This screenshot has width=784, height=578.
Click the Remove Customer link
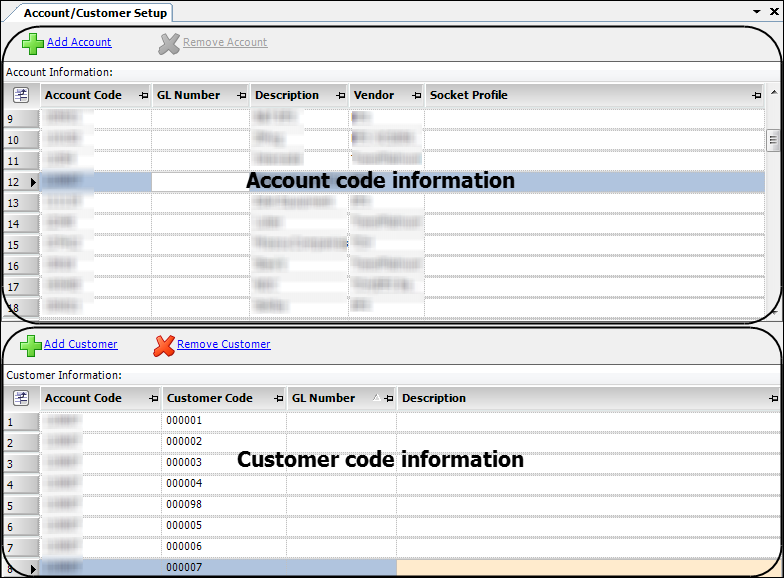tap(223, 344)
